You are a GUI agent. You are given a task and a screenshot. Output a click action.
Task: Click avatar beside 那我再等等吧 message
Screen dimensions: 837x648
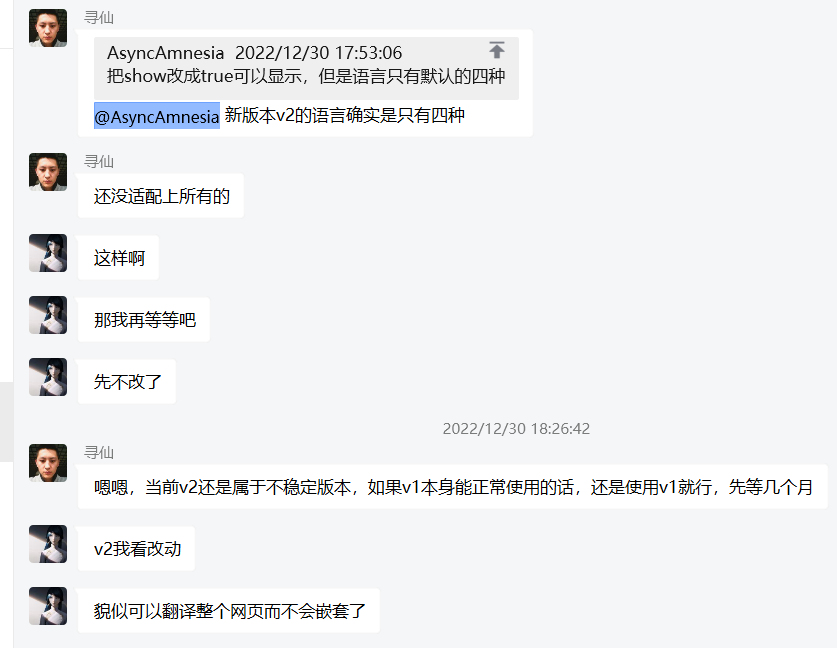coord(48,315)
